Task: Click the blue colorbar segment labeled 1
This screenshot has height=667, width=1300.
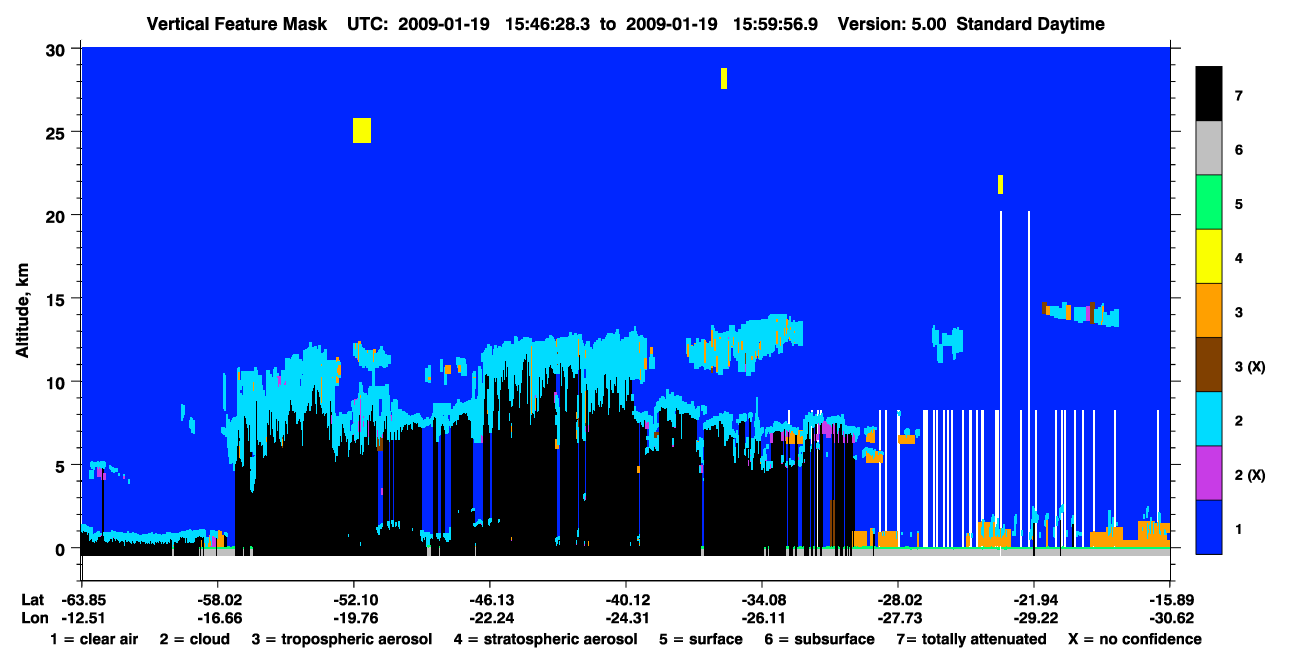Action: pyautogui.click(x=1209, y=527)
